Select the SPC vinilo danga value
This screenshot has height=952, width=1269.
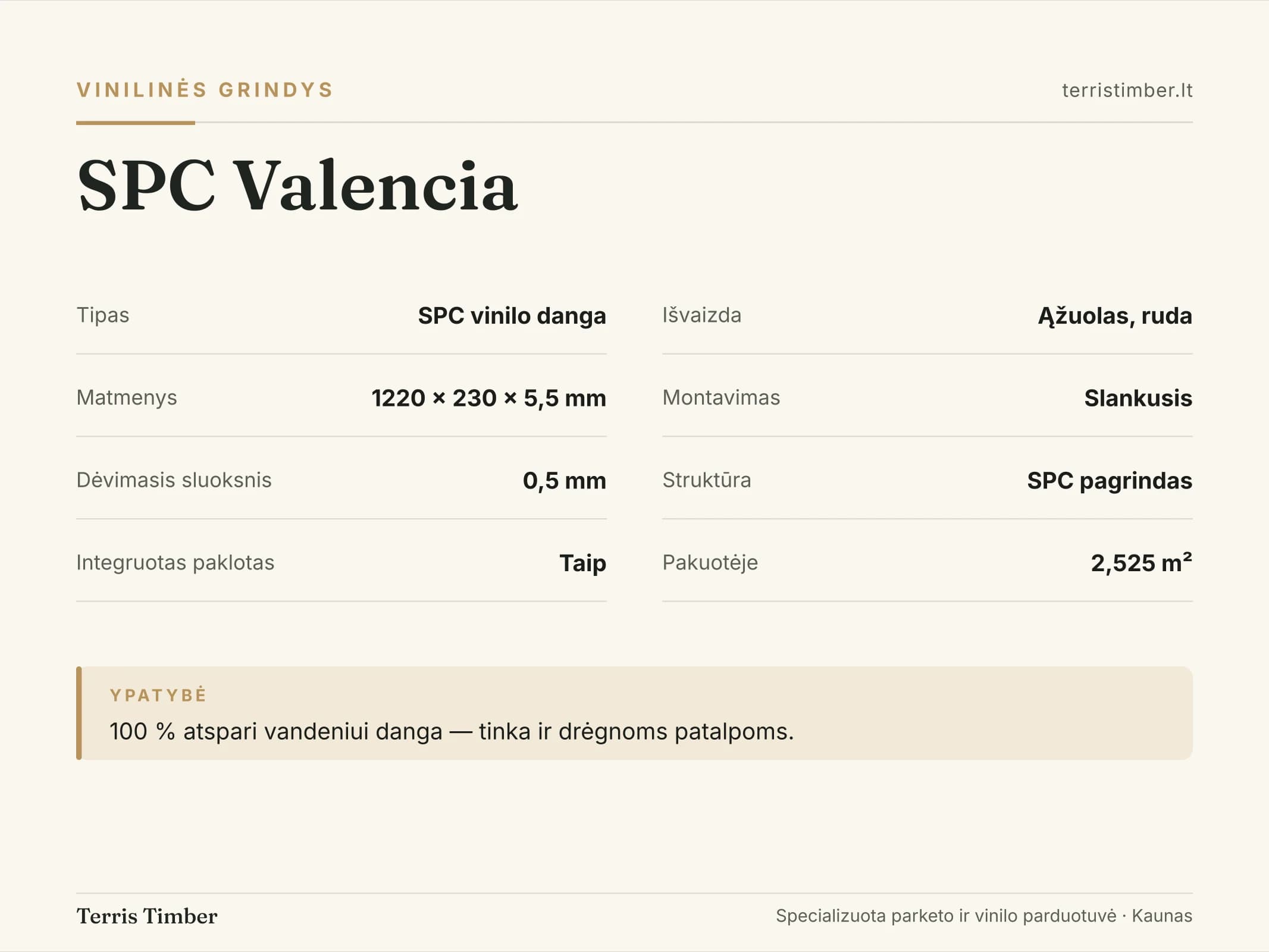(512, 315)
